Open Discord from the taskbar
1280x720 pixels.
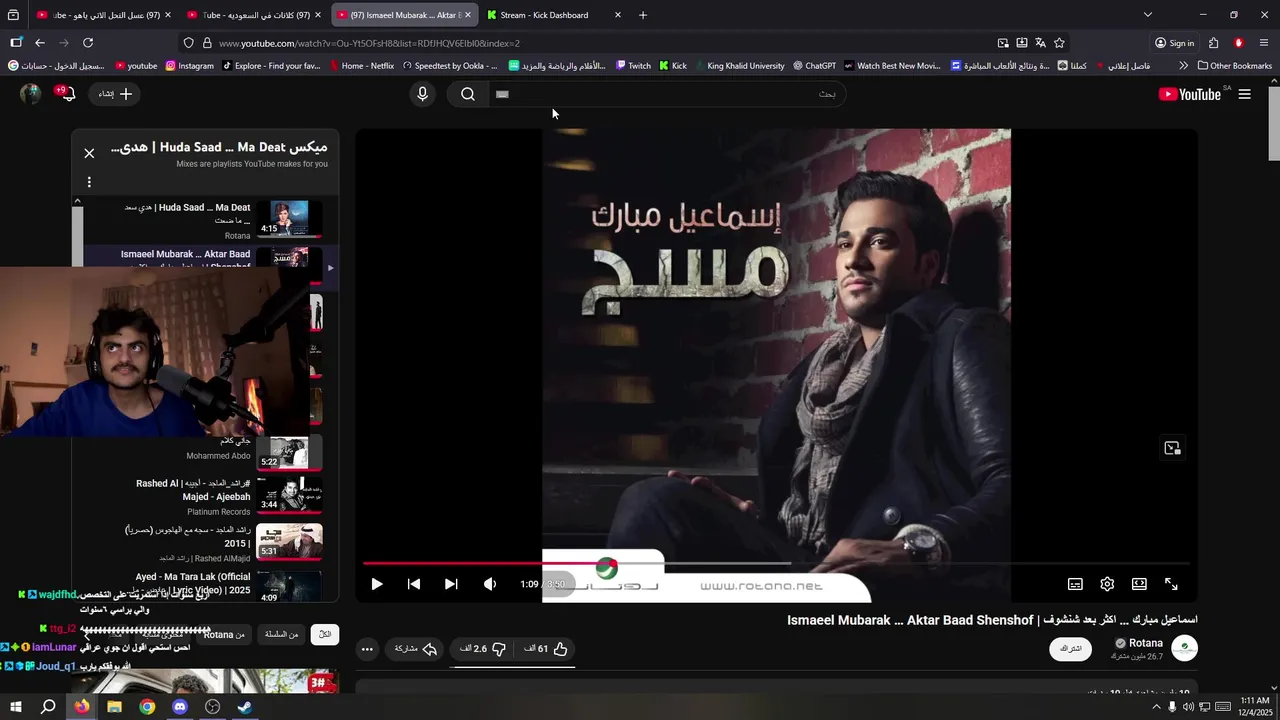coord(180,707)
